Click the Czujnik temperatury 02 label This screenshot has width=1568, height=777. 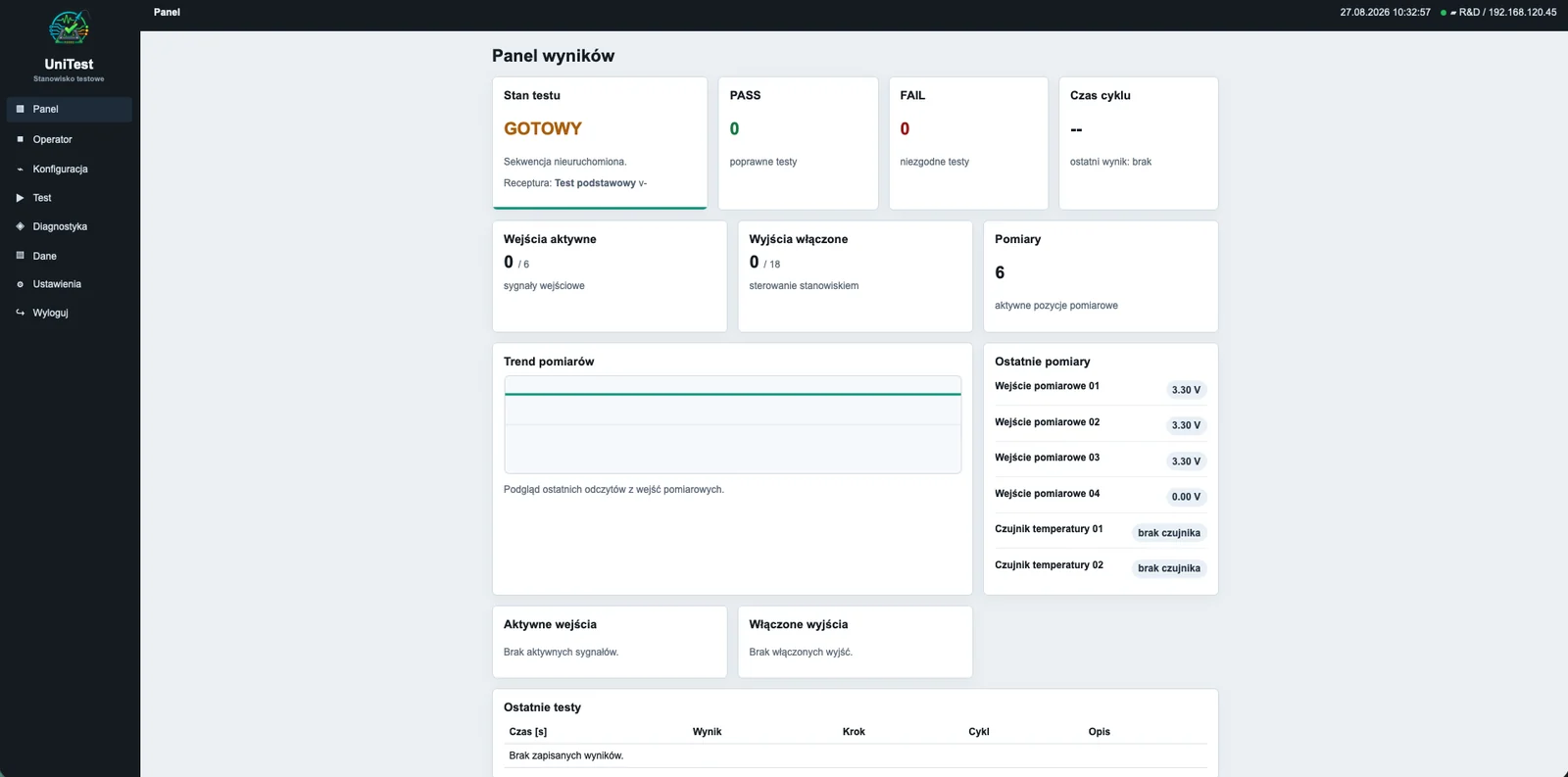[1049, 565]
